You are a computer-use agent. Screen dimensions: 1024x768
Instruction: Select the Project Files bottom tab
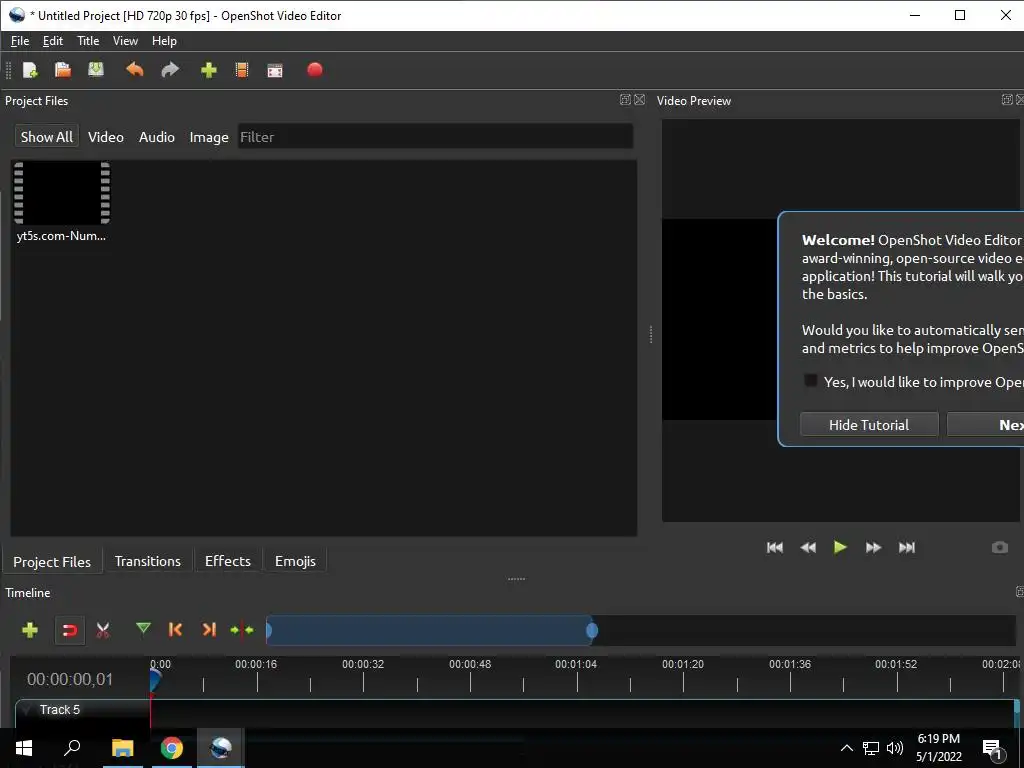[x=52, y=562]
